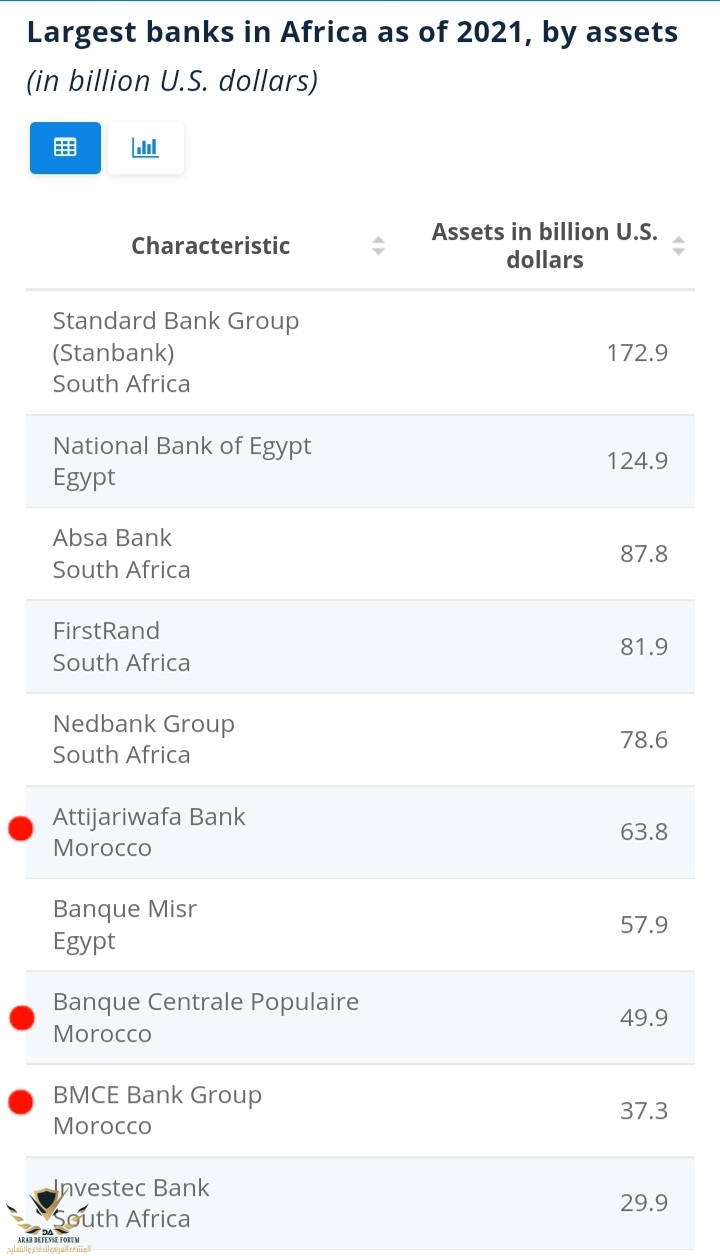Screen dimensions: 720x1256
Task: Select the Banque Misr row
Action: pos(360,925)
